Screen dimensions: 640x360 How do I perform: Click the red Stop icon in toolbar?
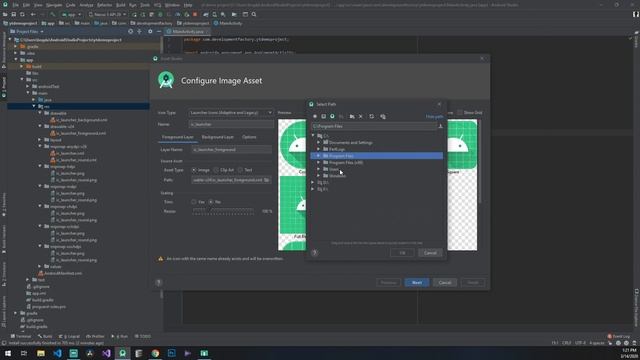(x=195, y=14)
